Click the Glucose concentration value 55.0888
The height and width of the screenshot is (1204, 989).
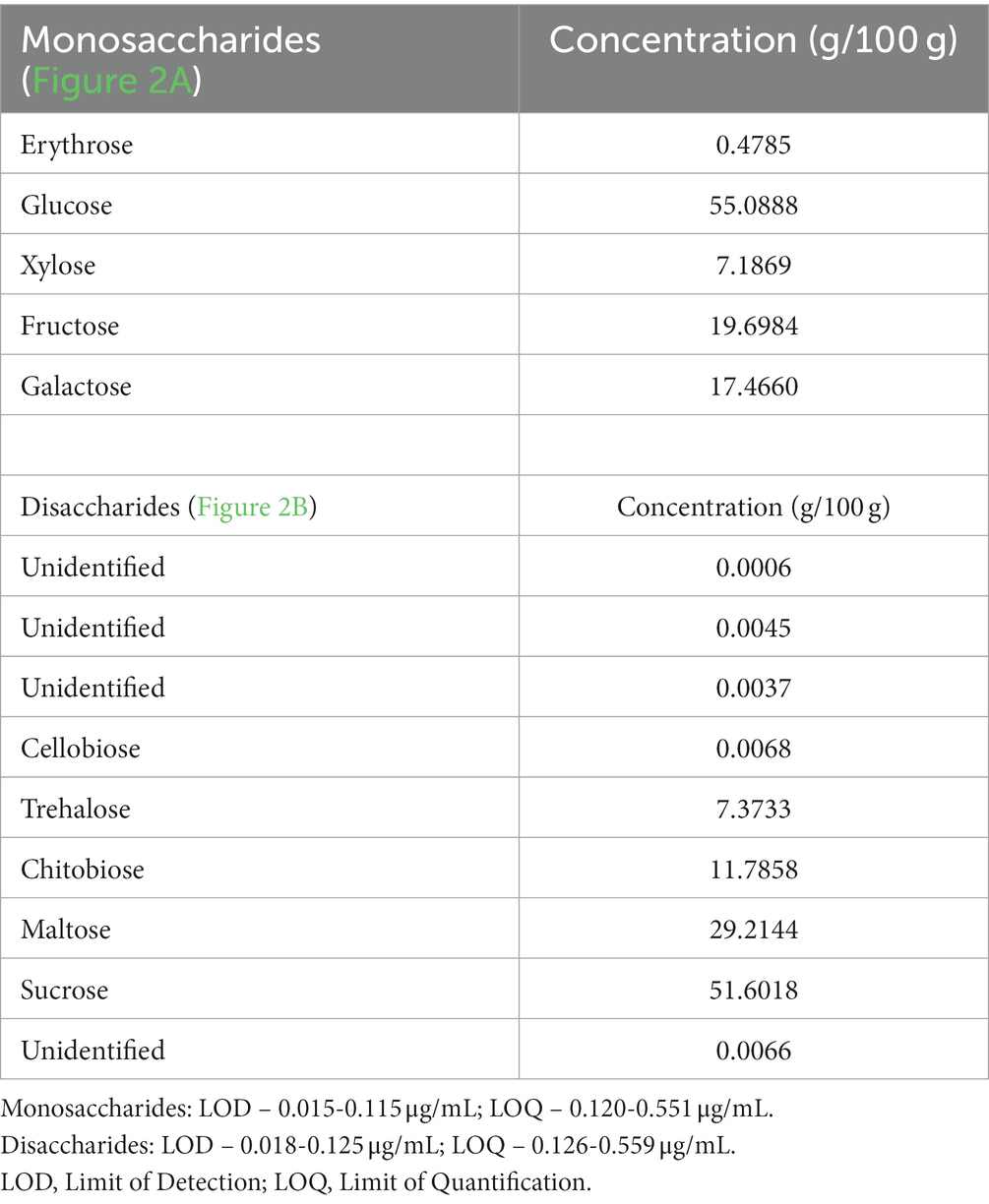tap(754, 205)
